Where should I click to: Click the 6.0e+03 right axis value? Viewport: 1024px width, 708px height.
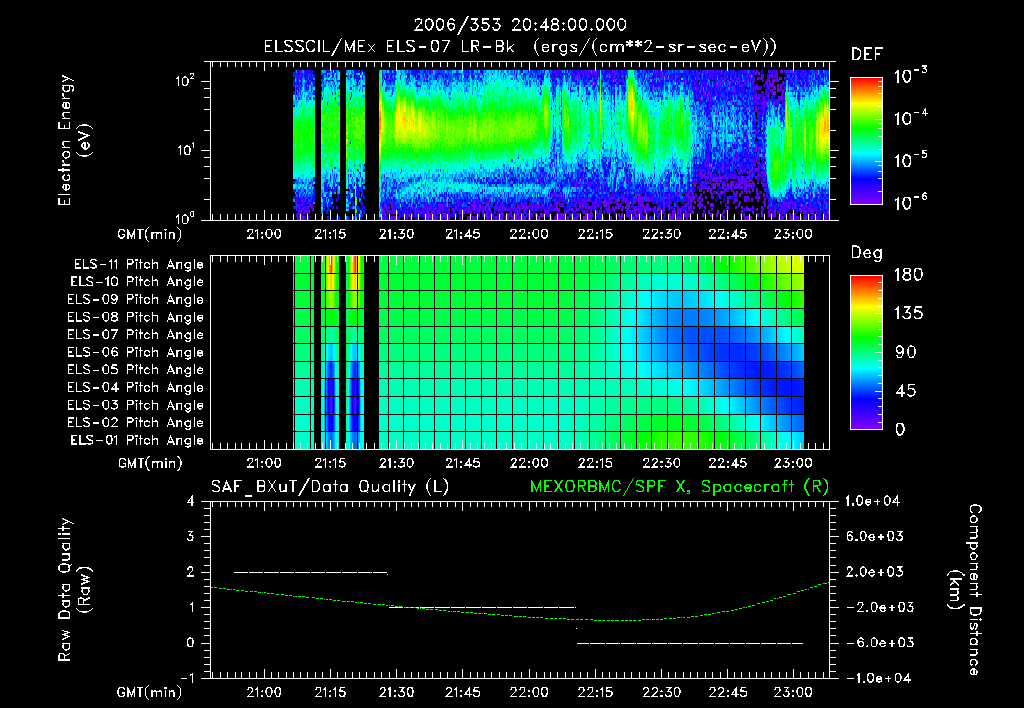tap(874, 536)
